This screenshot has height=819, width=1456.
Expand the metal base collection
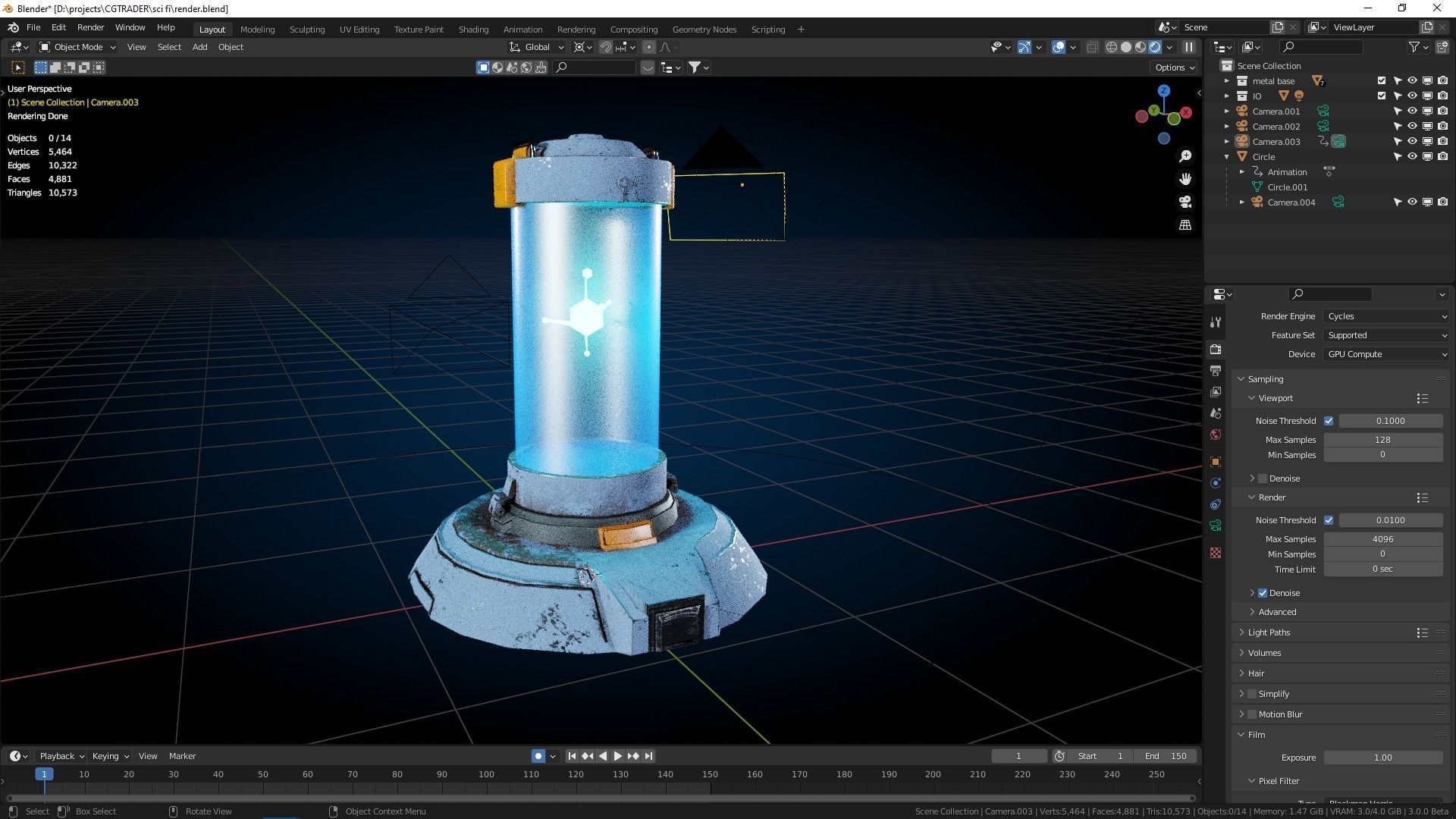click(x=1227, y=81)
